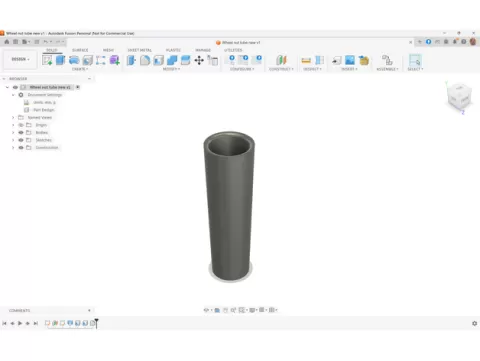The width and height of the screenshot is (480, 361).
Task: Open the Insert dropdown menu
Action: pyautogui.click(x=349, y=69)
